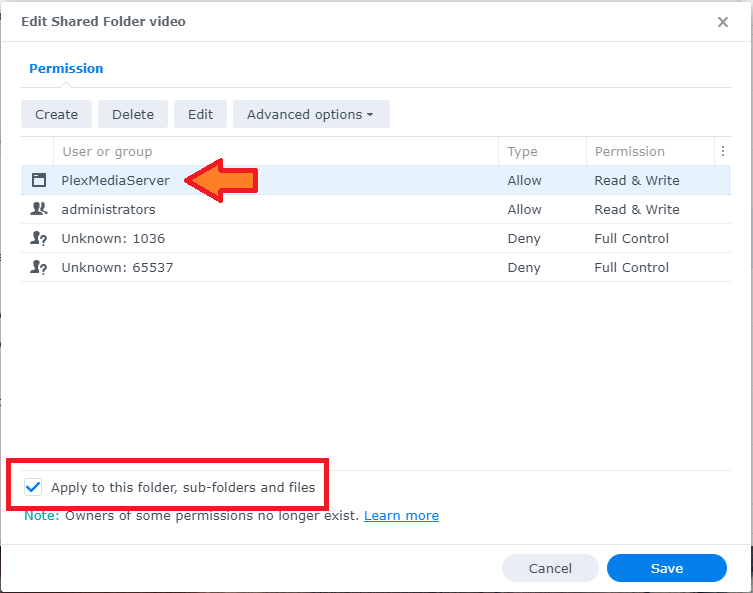Sort by the Type column header
The width and height of the screenshot is (753, 593).
point(522,152)
